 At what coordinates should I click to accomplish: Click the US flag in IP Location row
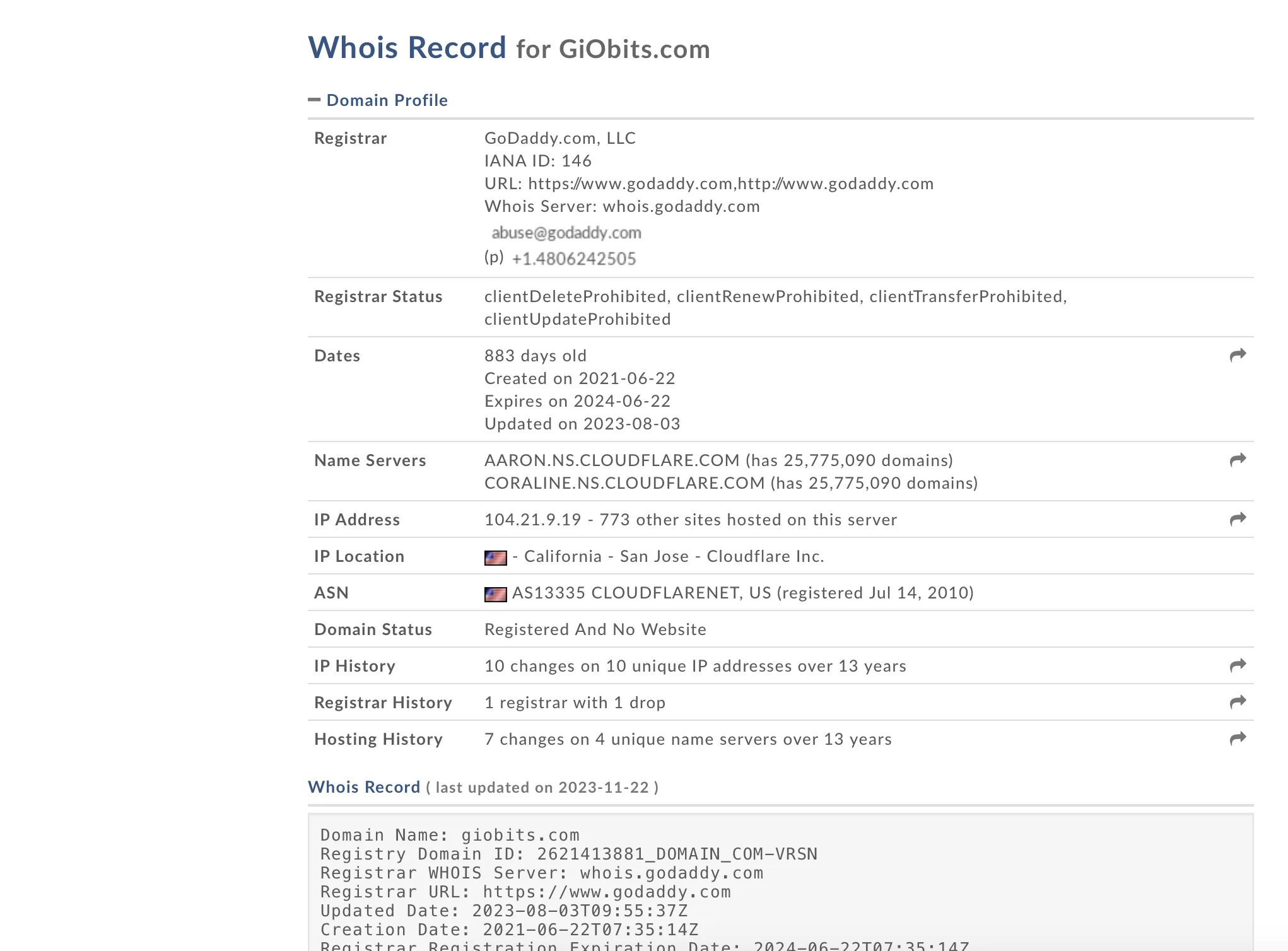[495, 557]
